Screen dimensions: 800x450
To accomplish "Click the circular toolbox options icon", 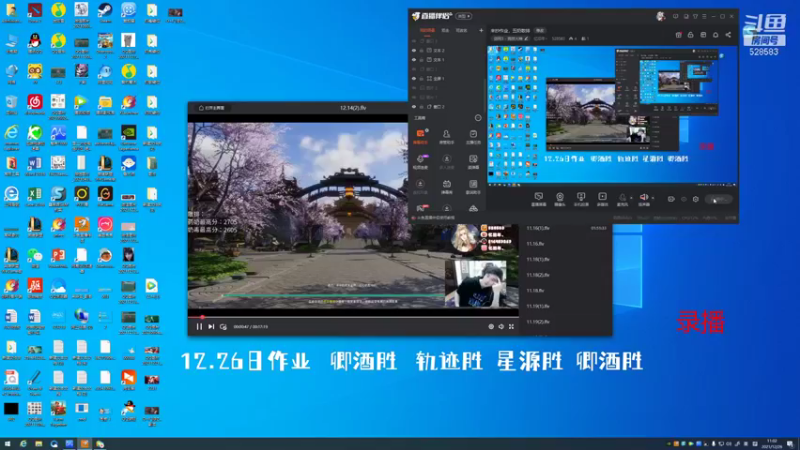I will click(478, 118).
